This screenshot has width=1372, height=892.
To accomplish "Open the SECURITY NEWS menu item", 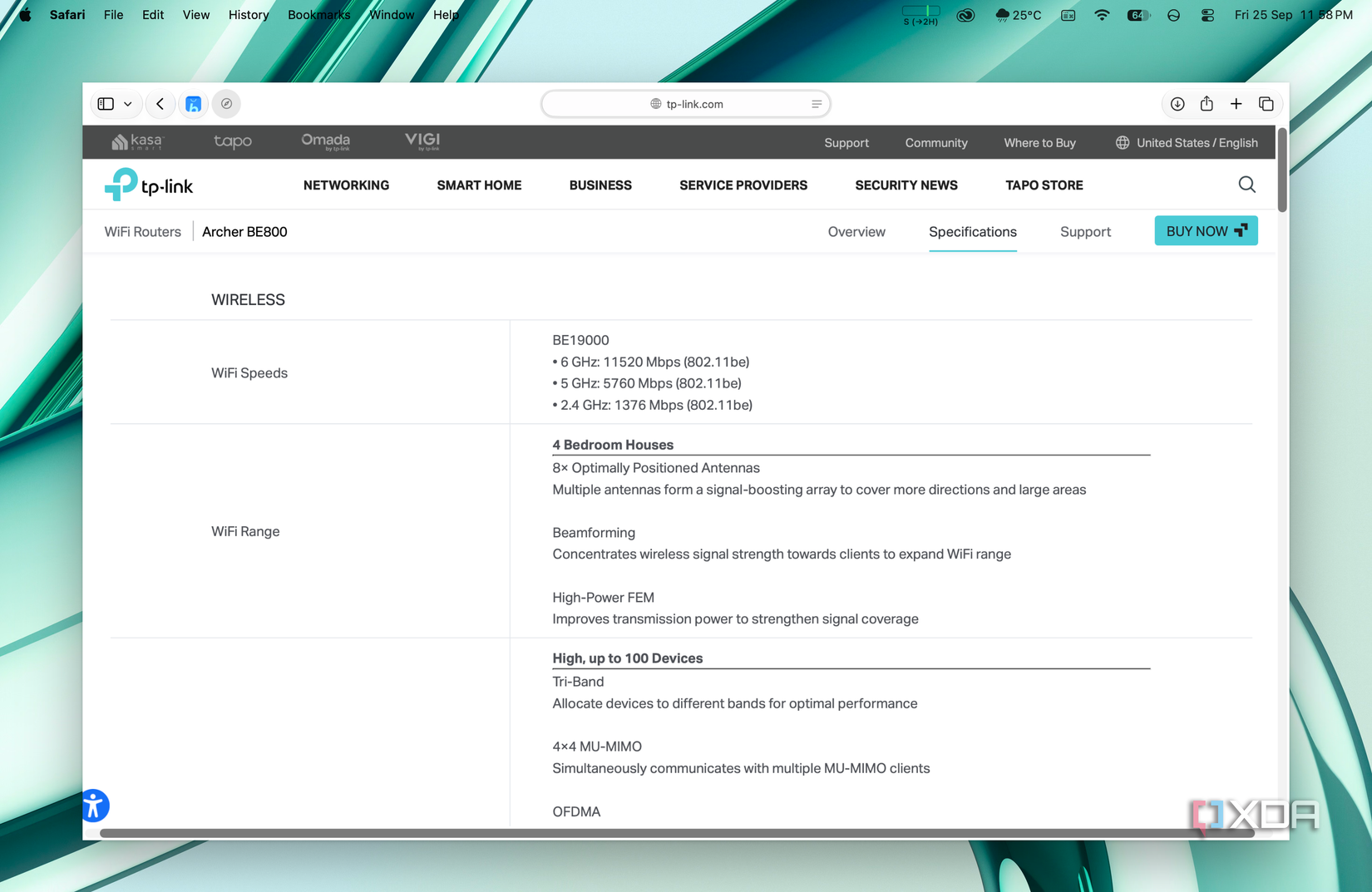I will [906, 185].
